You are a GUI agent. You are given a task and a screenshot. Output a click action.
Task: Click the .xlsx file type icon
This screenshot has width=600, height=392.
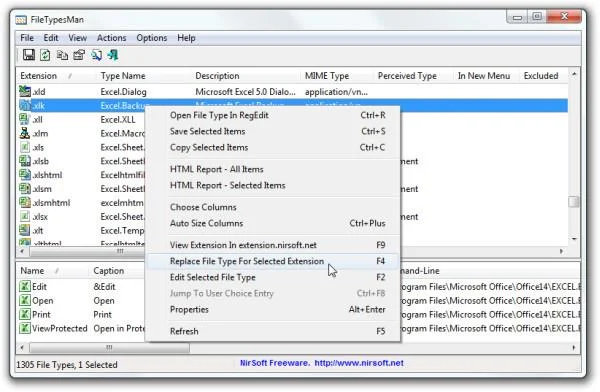[x=24, y=216]
